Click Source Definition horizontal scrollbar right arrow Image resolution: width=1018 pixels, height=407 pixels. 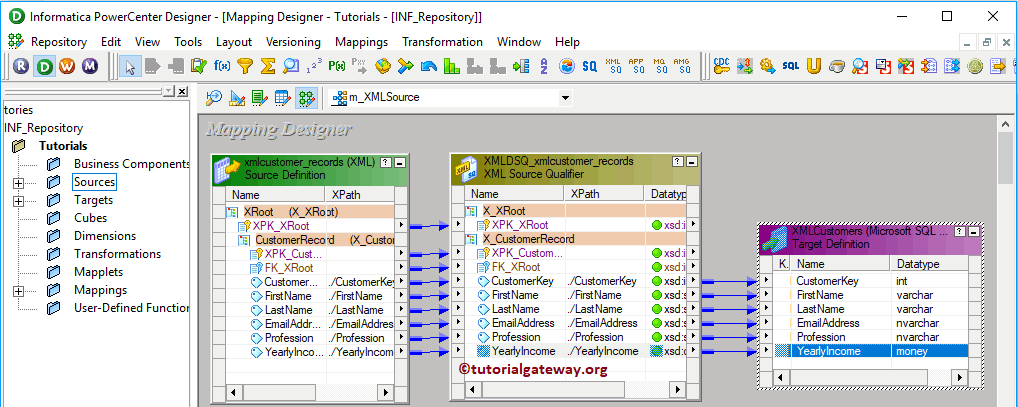[386, 393]
